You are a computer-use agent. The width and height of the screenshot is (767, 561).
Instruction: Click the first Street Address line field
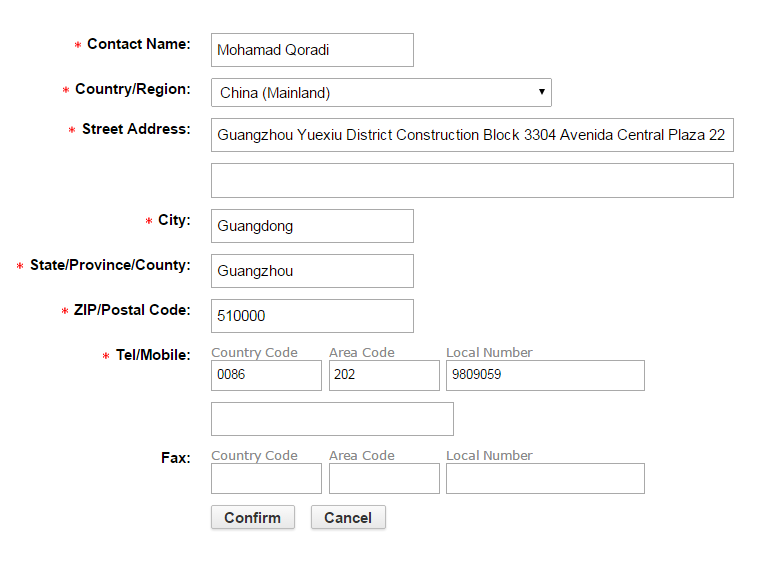coord(472,135)
